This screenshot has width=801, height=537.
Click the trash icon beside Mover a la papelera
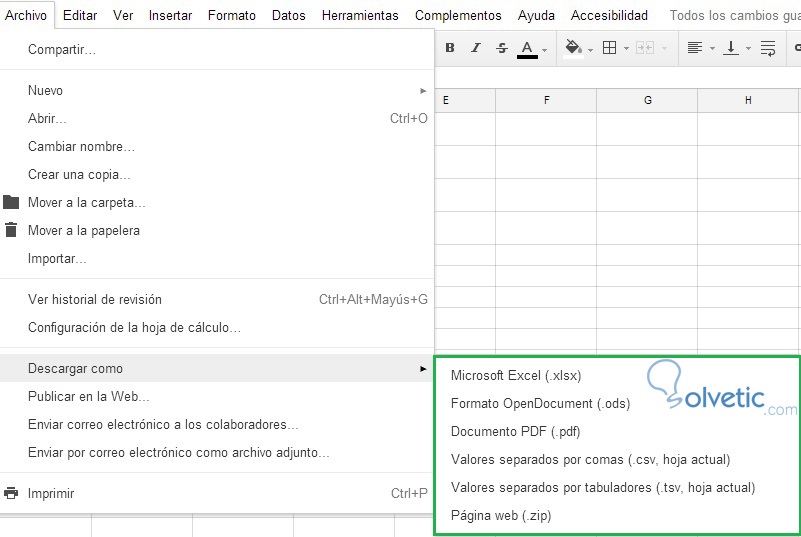point(11,230)
